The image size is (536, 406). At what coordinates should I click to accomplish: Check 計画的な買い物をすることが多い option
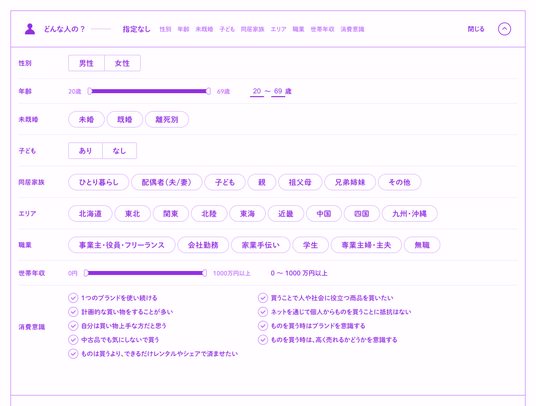(x=73, y=312)
